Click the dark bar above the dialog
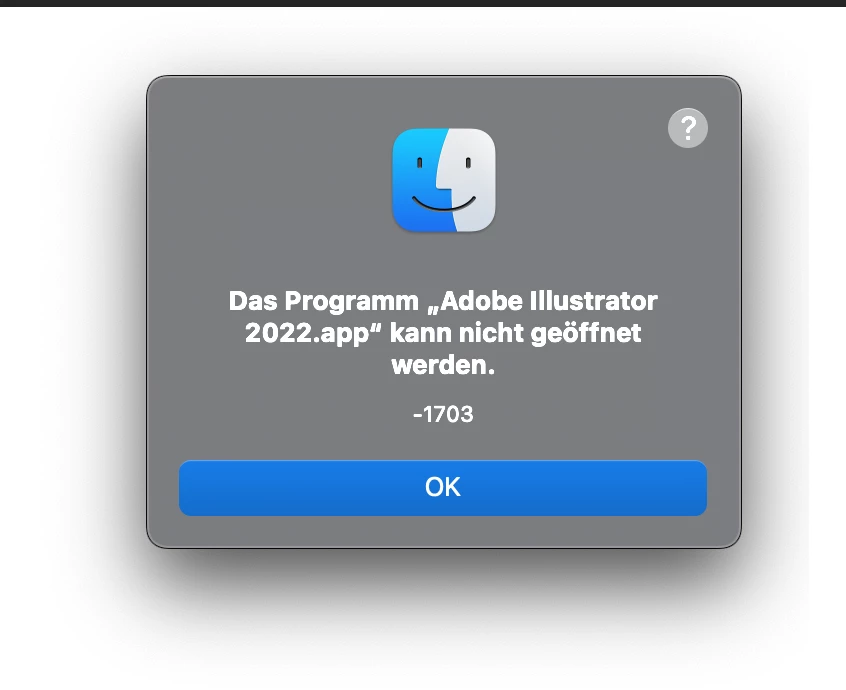 [423, 3]
